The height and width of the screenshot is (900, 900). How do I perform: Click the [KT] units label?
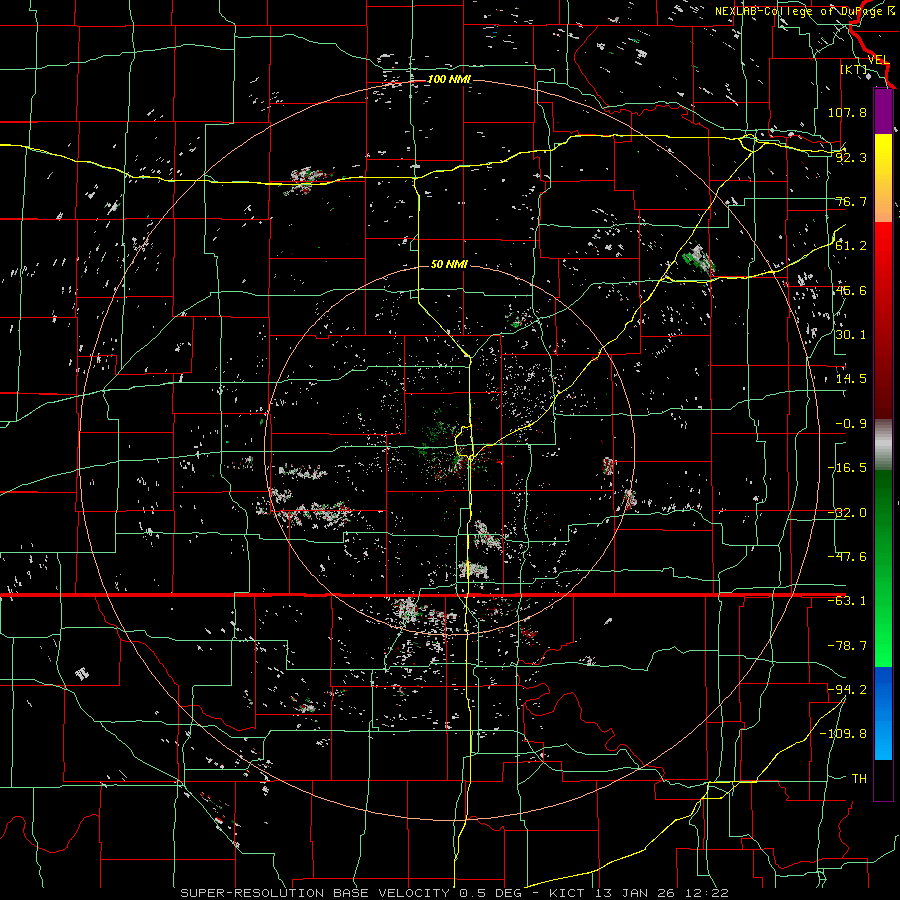pos(854,69)
